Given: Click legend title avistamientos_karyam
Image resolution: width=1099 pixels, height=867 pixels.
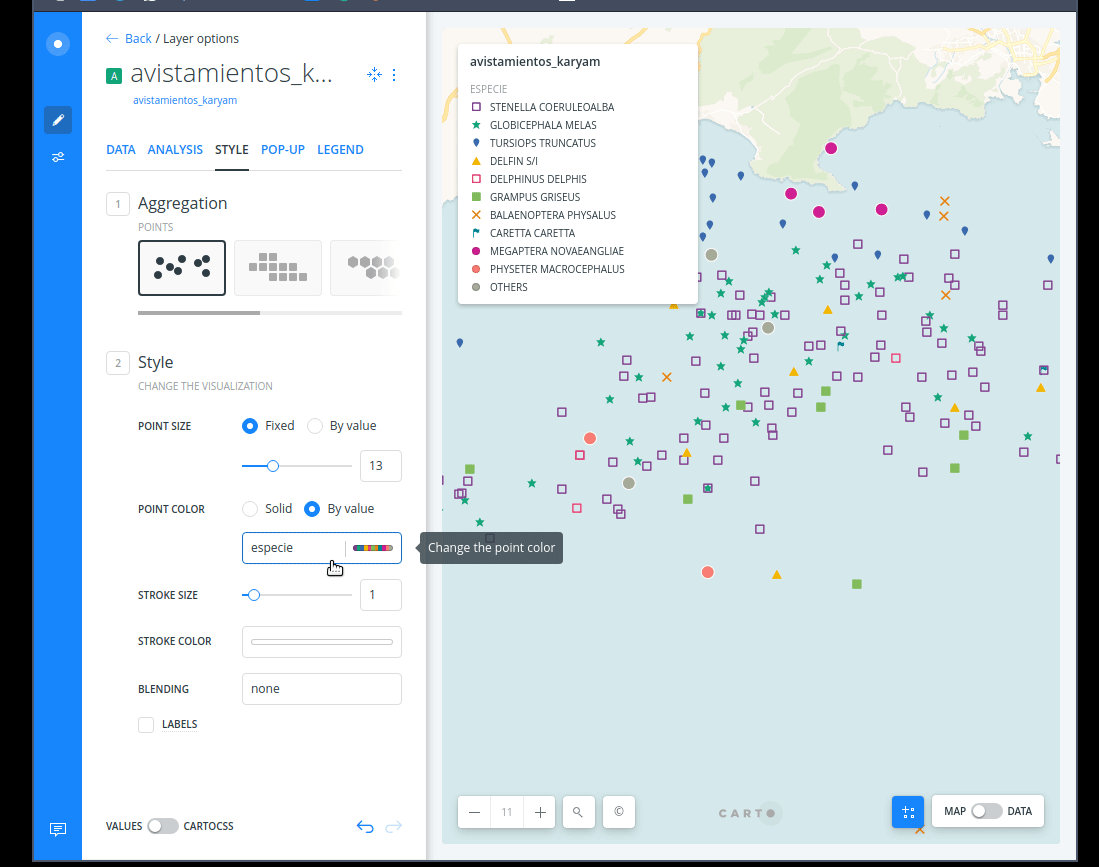Looking at the screenshot, I should [535, 62].
